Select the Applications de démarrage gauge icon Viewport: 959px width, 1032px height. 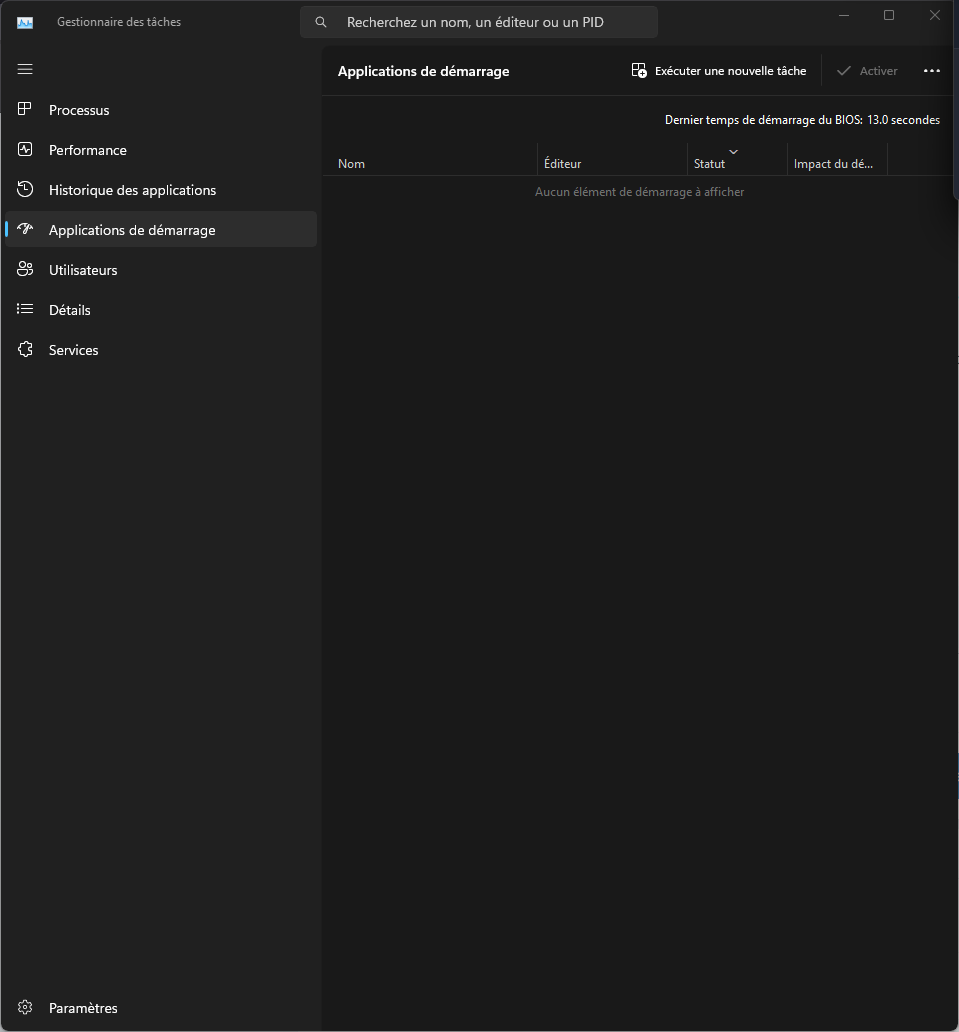point(26,230)
